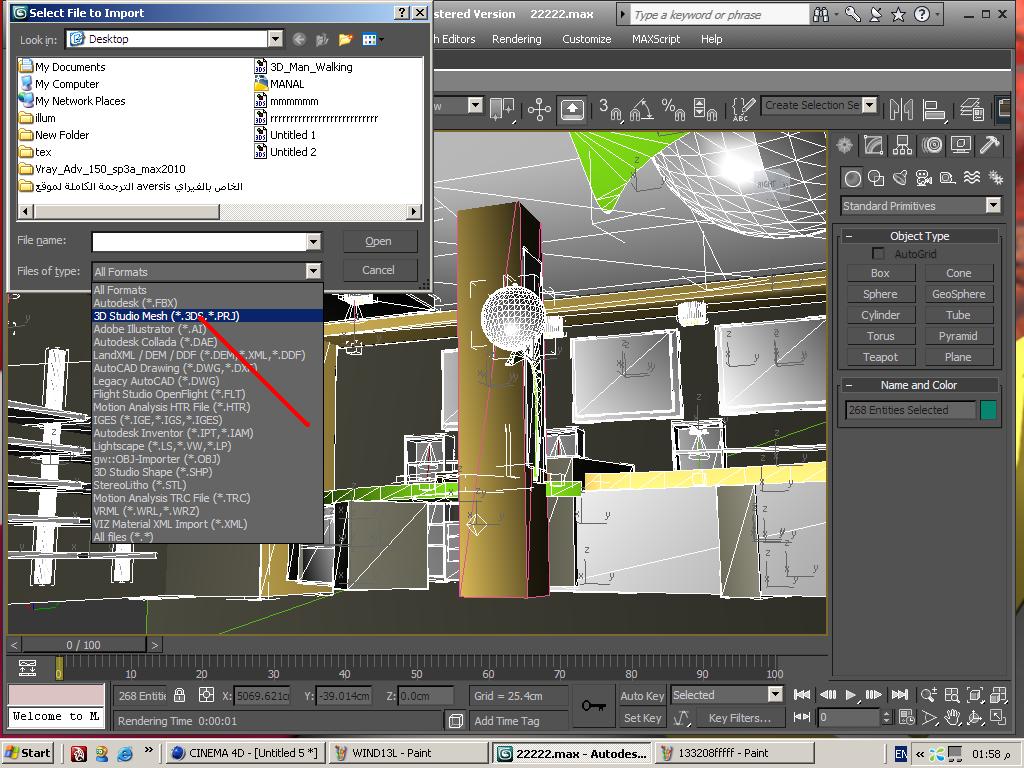Click the search binoculars icon
1024x768 pixels.
[821, 14]
